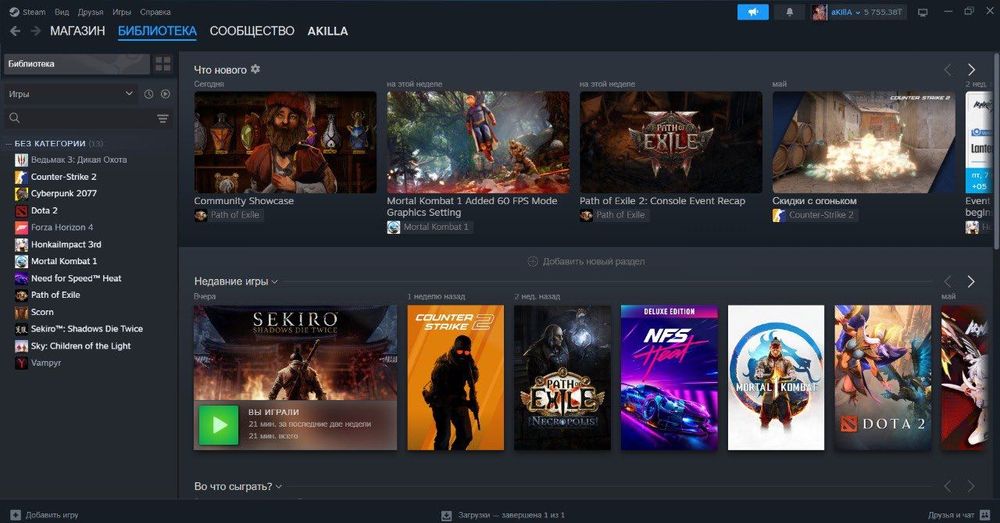This screenshot has height=523, width=1000.
Task: Open the Справка menu
Action: [155, 11]
